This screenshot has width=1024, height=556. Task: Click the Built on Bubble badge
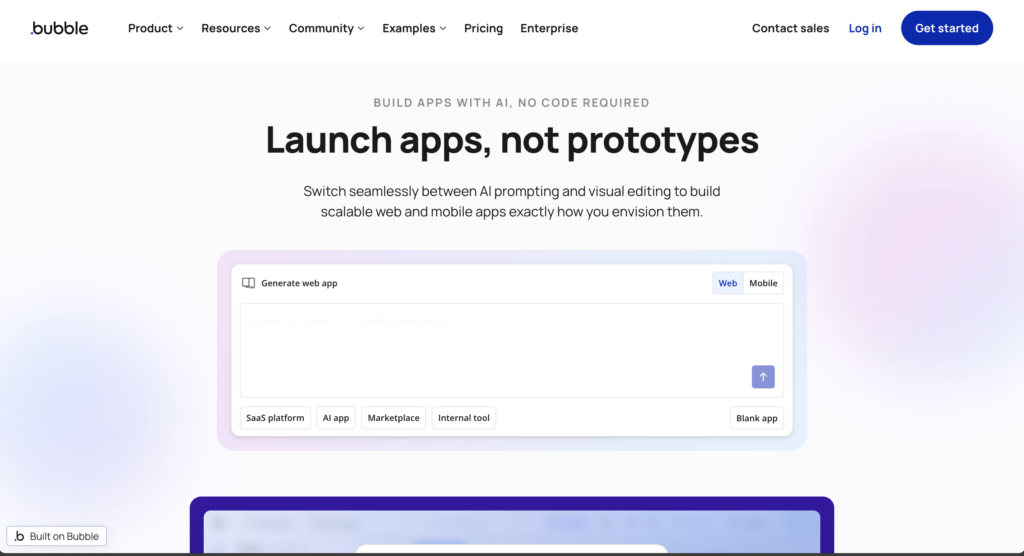(x=57, y=536)
